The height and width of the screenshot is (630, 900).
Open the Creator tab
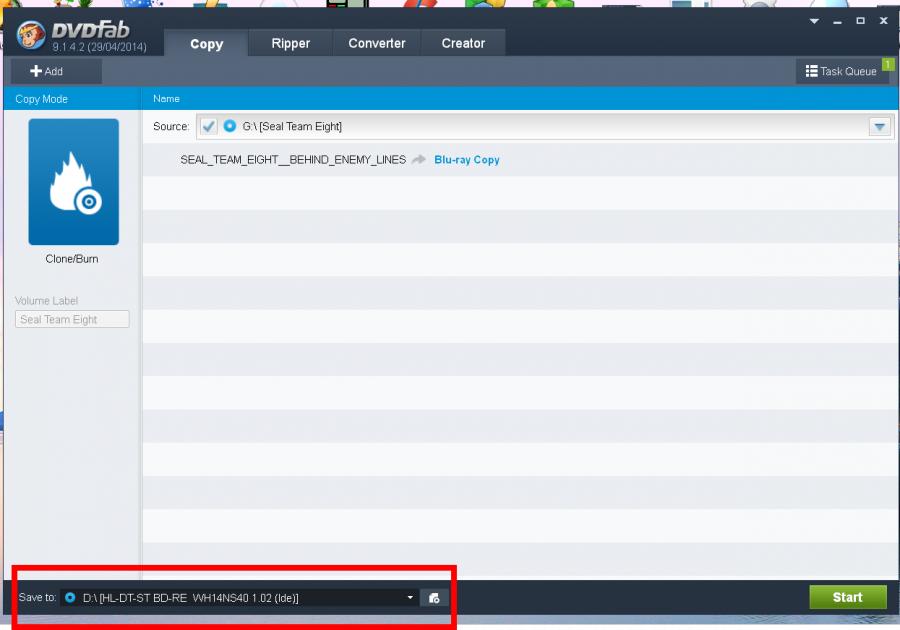click(463, 44)
